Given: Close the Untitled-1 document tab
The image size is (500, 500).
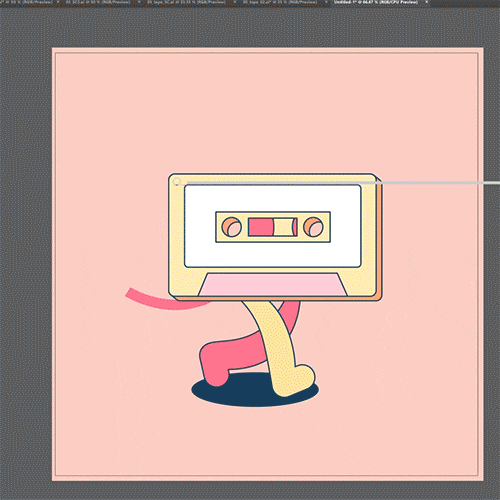Looking at the screenshot, I should tap(426, 2).
